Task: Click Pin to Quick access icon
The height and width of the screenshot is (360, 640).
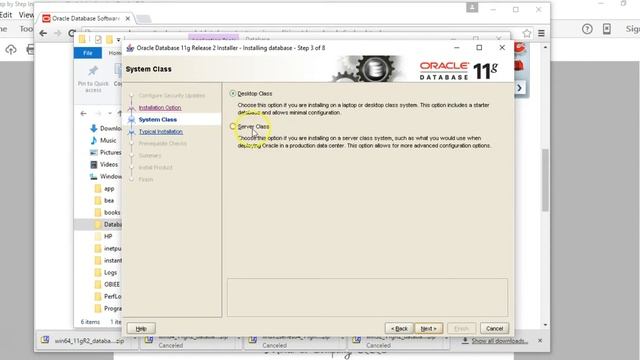Action: click(x=93, y=71)
